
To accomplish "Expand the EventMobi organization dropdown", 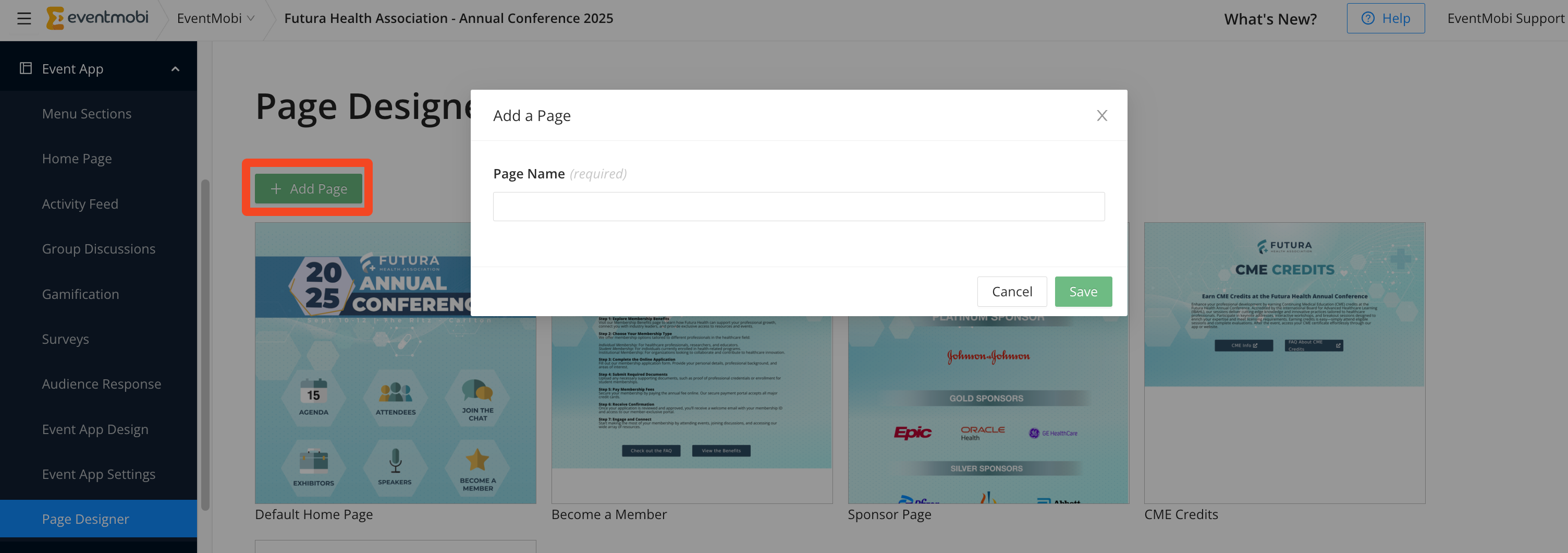I will [215, 18].
